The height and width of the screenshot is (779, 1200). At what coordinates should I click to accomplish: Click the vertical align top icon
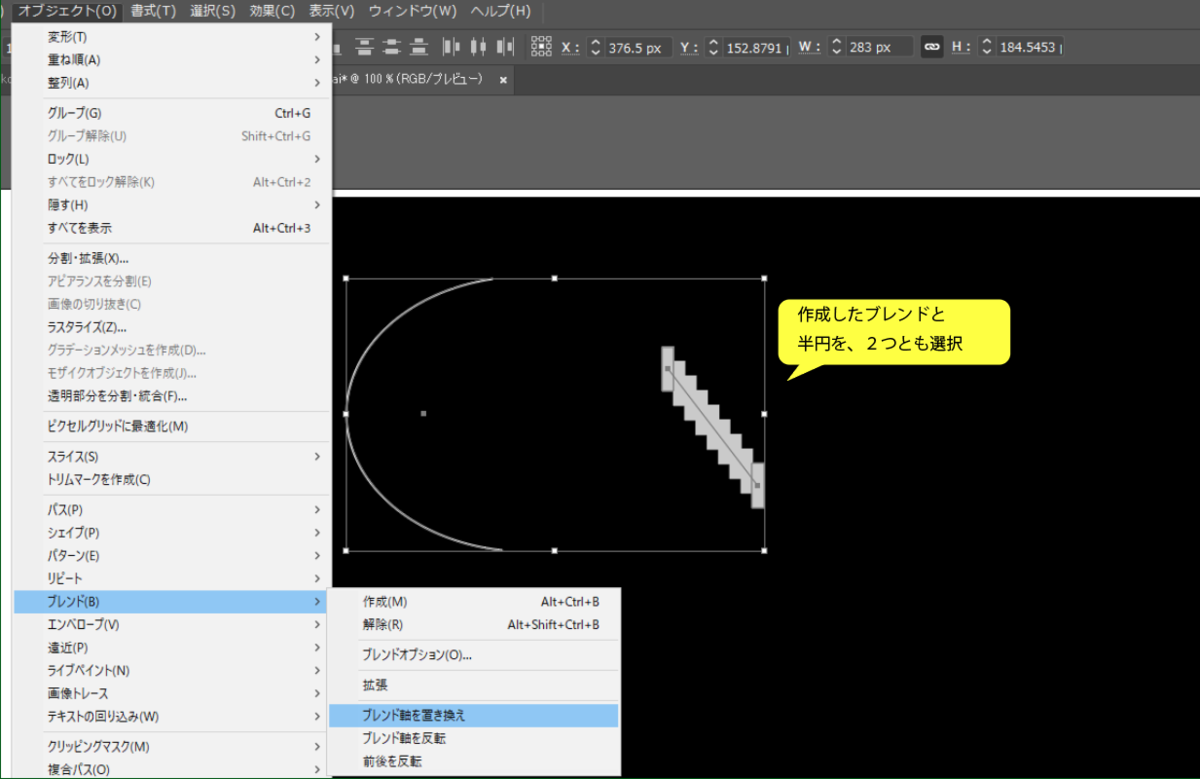pyautogui.click(x=365, y=46)
